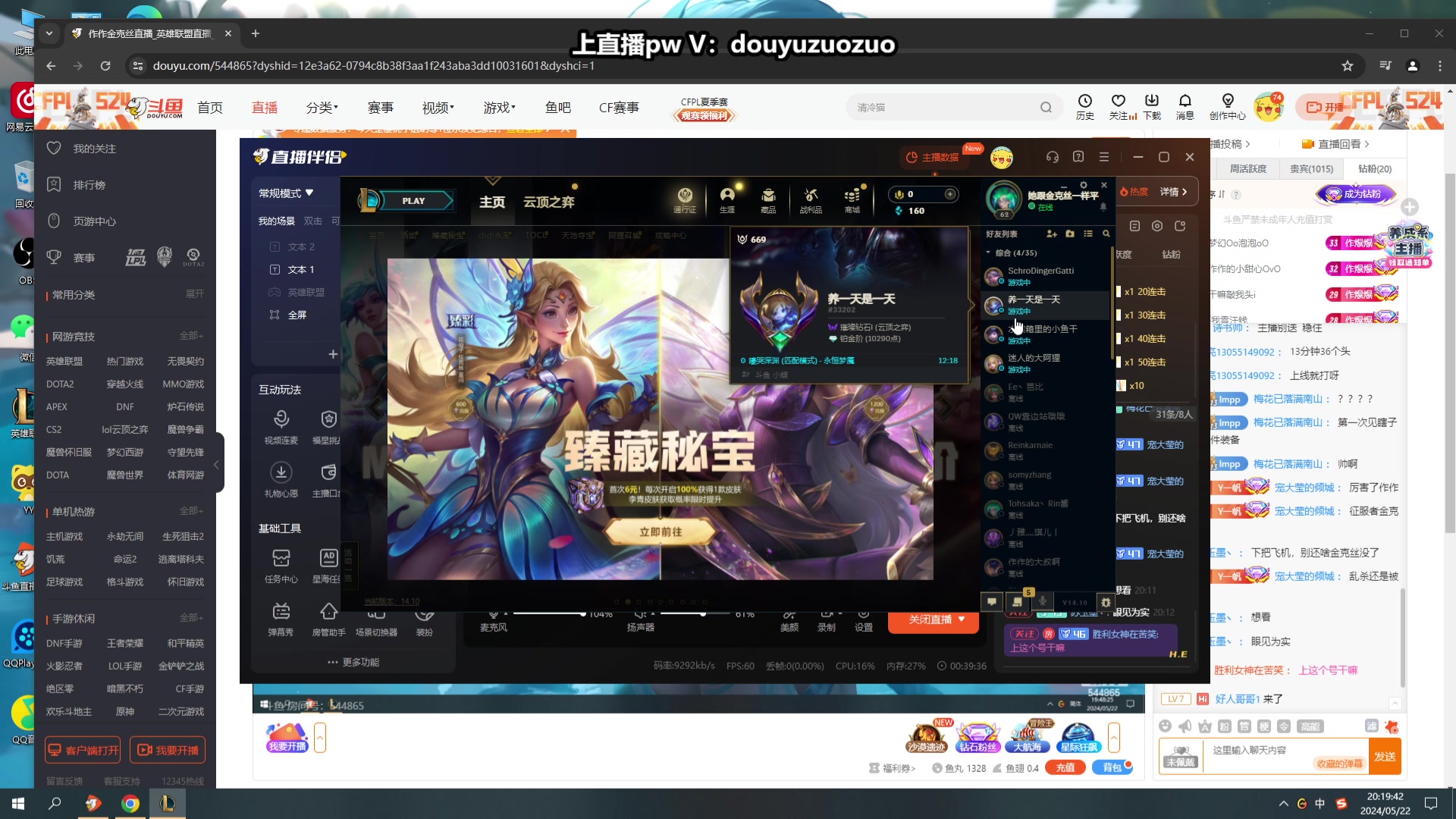The image size is (1456, 819).
Task: Switch to 云顶之弈 tab in League client
Action: 549,202
